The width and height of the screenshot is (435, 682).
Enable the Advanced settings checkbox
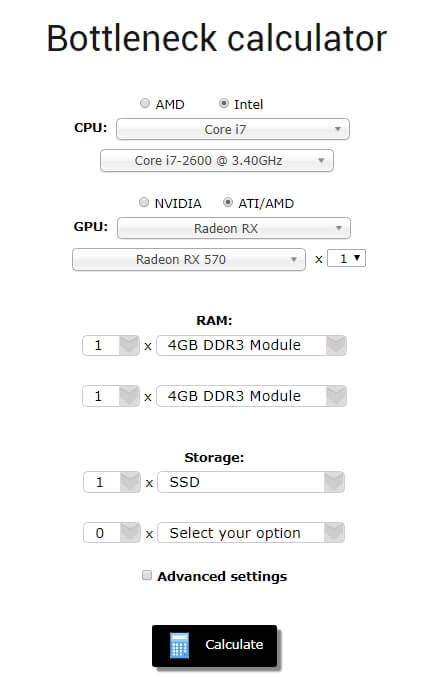tap(147, 575)
